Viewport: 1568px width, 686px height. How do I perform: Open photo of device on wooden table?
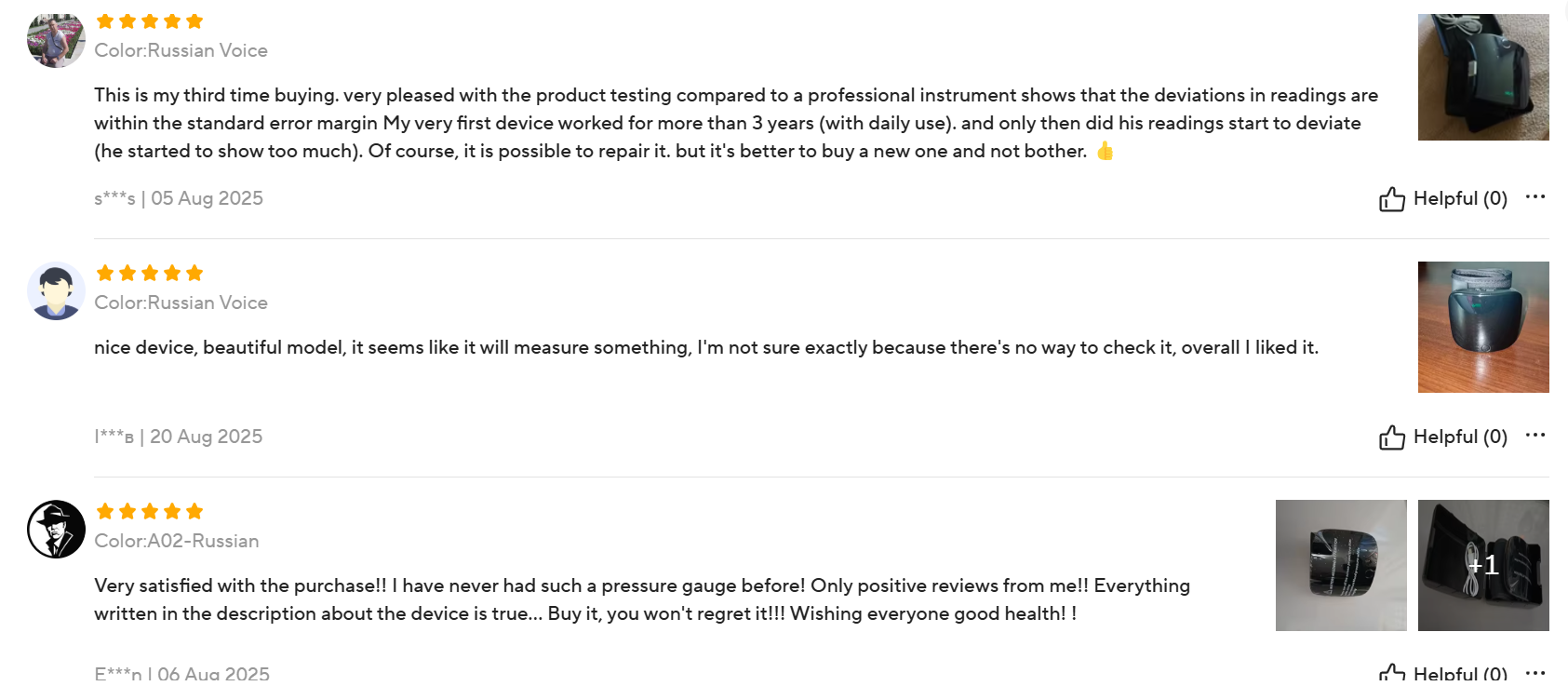[1483, 328]
